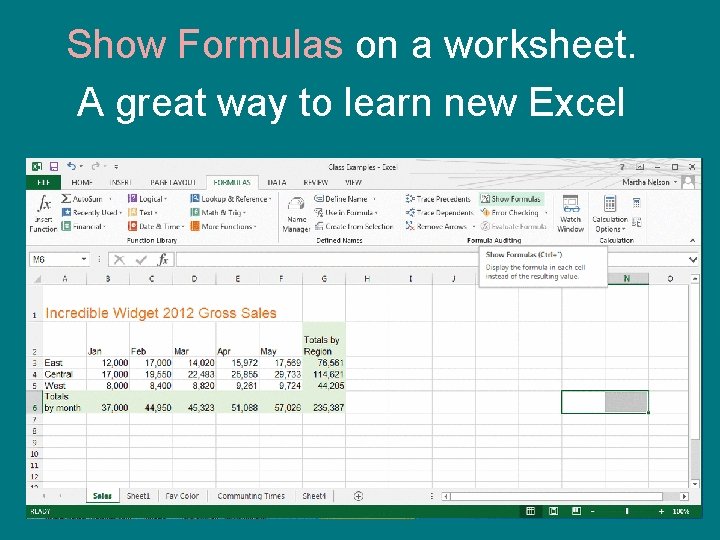Click the insert function fx button in formula bar

click(x=163, y=260)
